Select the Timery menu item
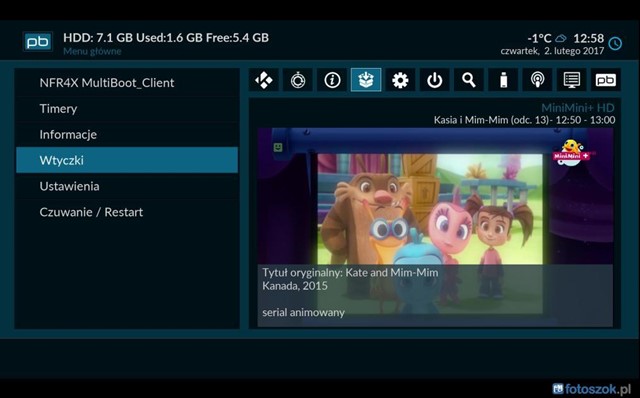640x398 pixels. (x=127, y=109)
